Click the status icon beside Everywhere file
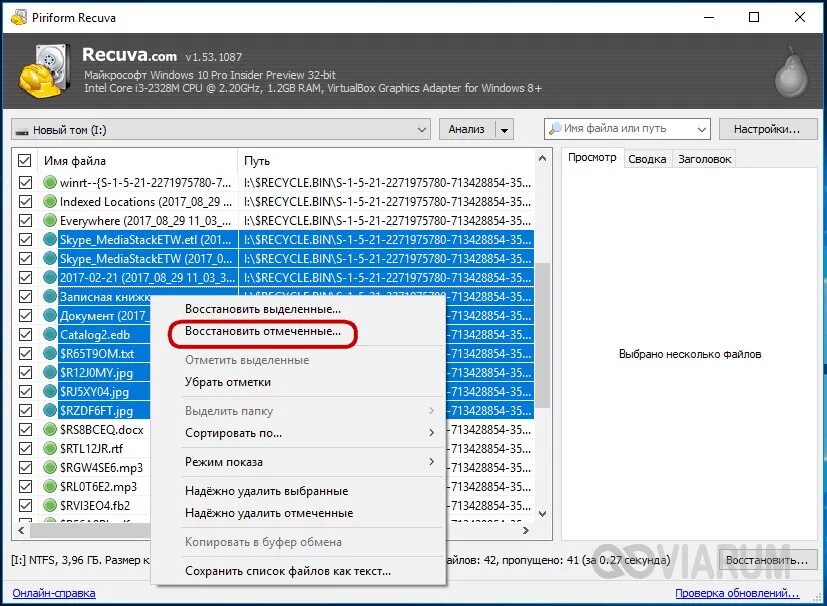 (x=50, y=220)
